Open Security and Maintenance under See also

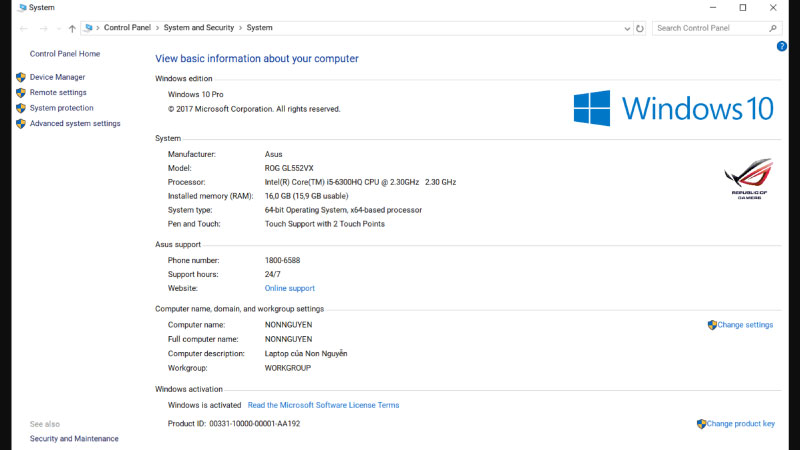74,438
